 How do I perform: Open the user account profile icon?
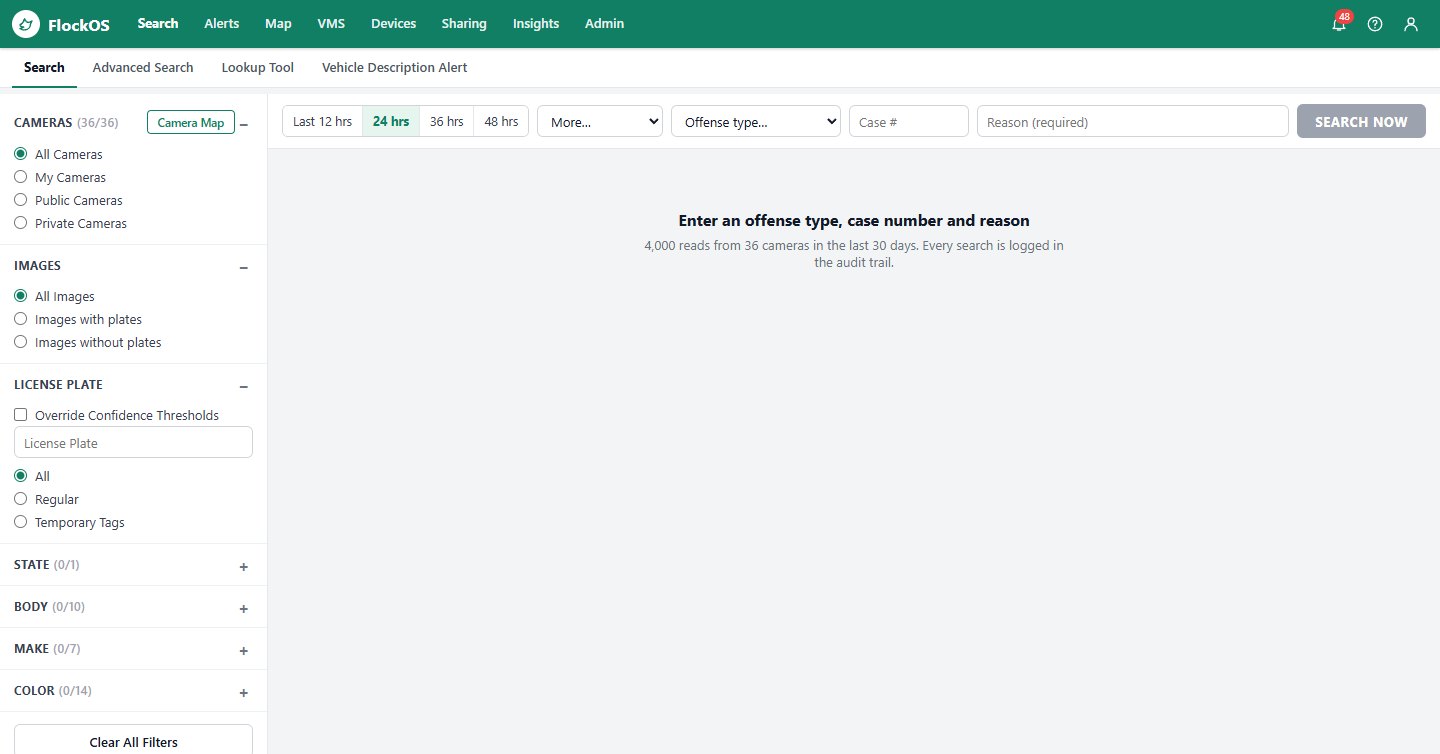(1411, 24)
